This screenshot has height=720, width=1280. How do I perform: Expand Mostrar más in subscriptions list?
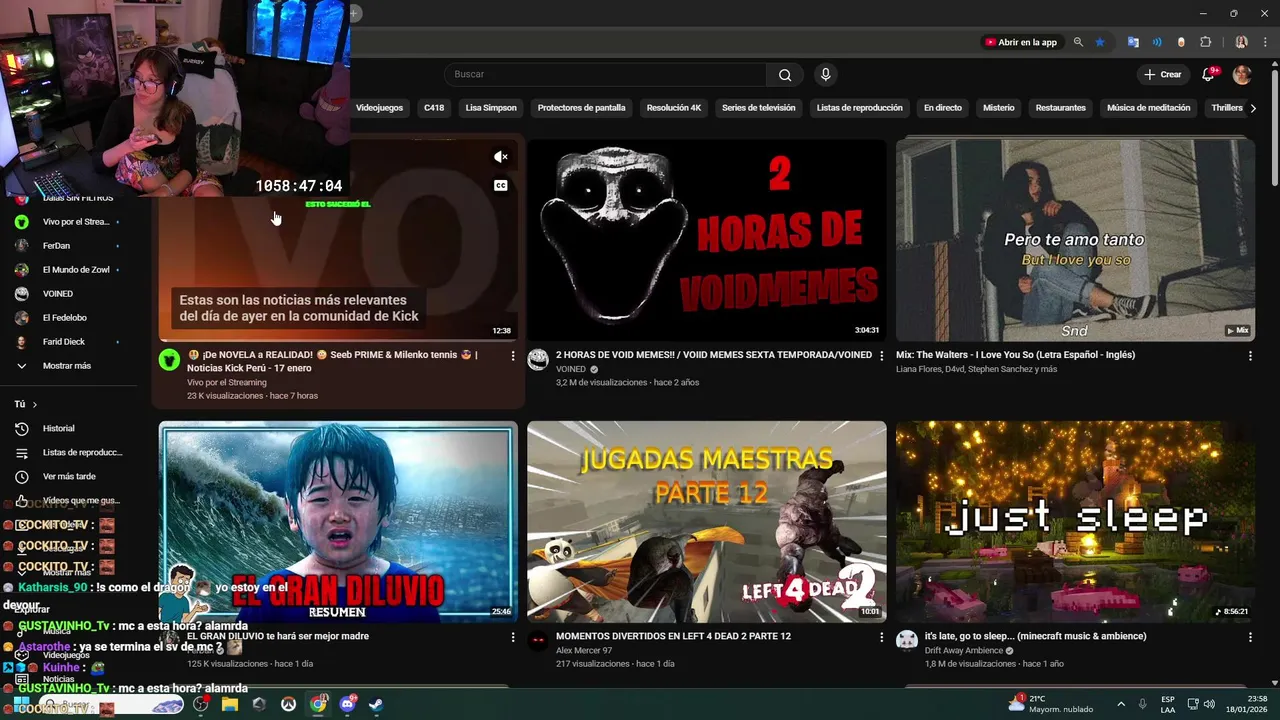pos(66,366)
